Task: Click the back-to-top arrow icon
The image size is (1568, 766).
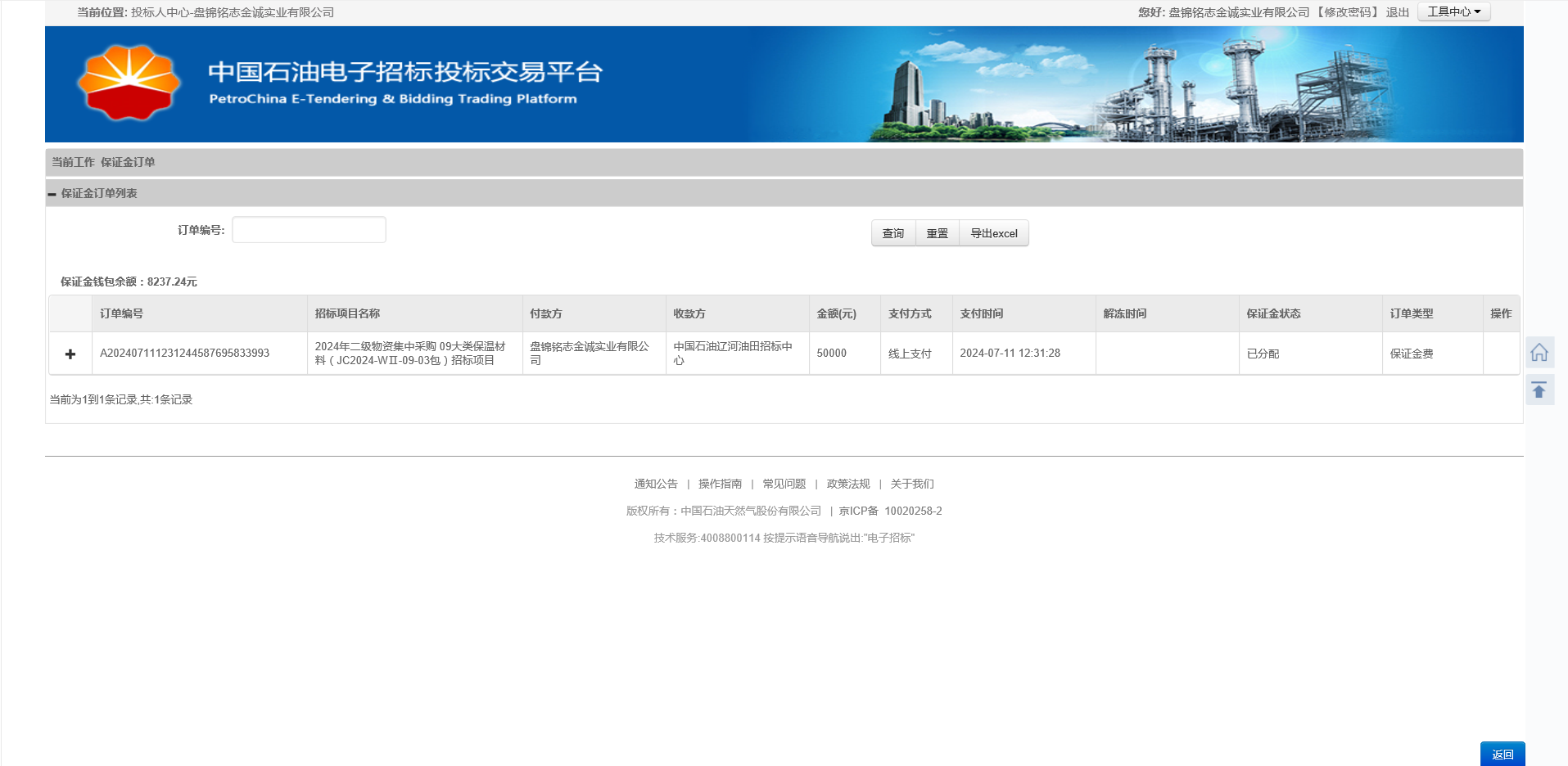Action: (1539, 390)
